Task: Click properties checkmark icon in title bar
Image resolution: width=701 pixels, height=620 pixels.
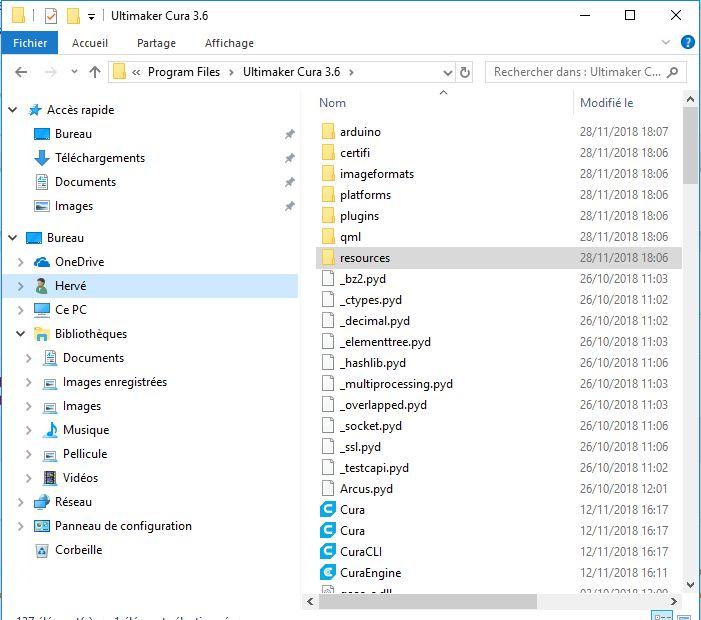Action: click(x=51, y=16)
